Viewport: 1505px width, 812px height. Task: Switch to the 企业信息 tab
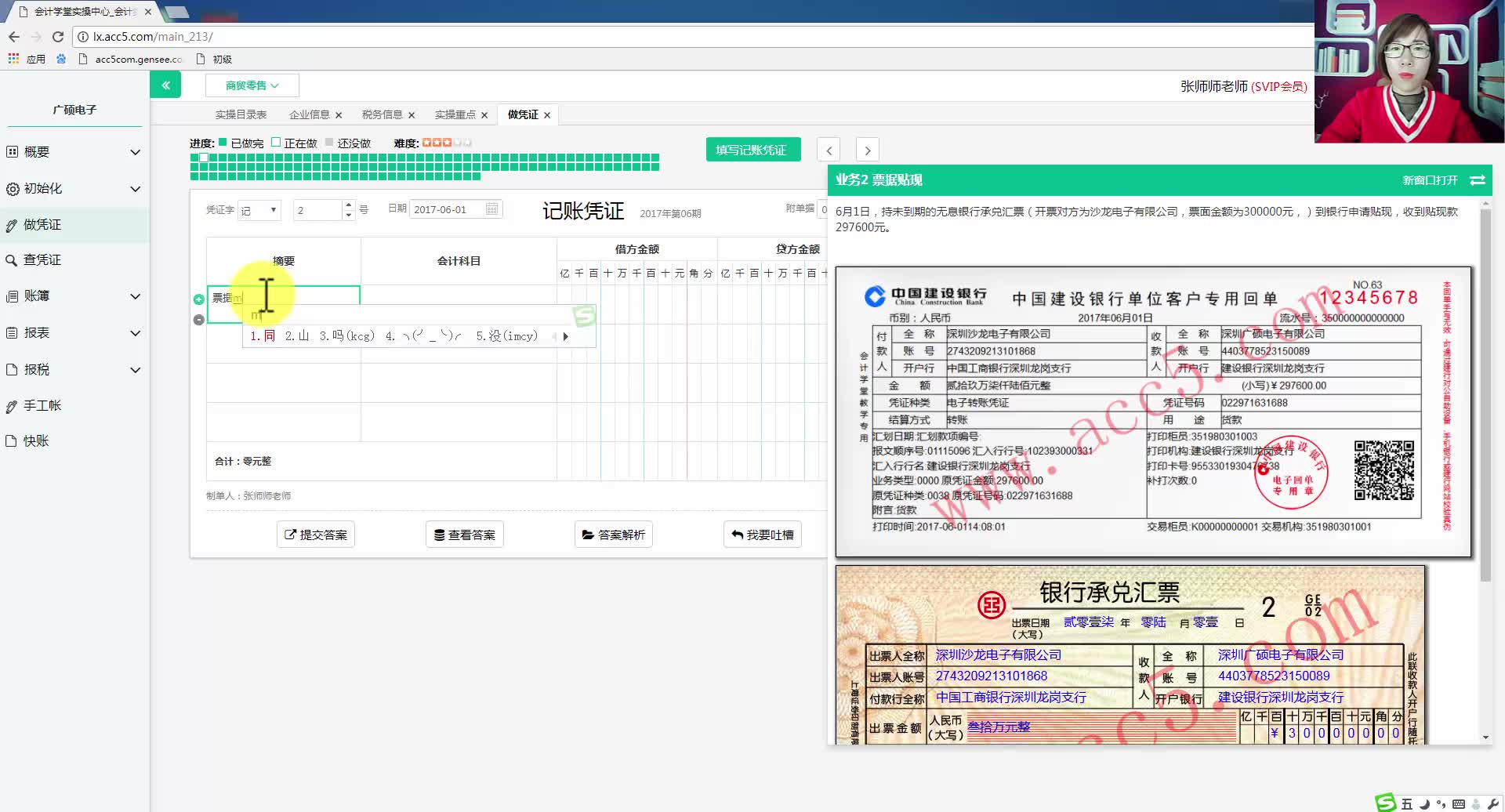(x=310, y=114)
